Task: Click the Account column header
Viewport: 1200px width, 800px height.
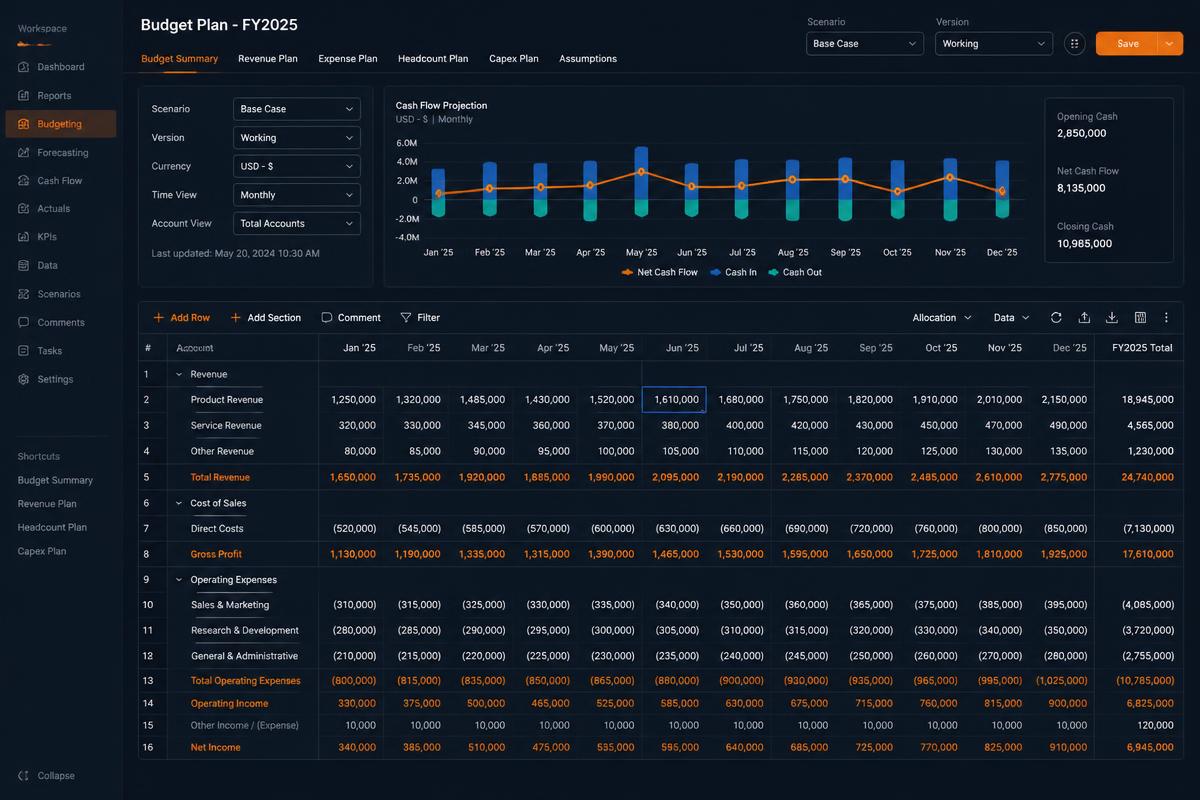Action: coord(195,348)
